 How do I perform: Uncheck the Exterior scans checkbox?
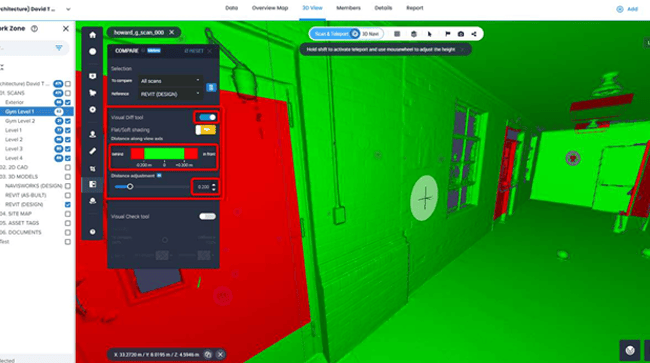point(68,102)
